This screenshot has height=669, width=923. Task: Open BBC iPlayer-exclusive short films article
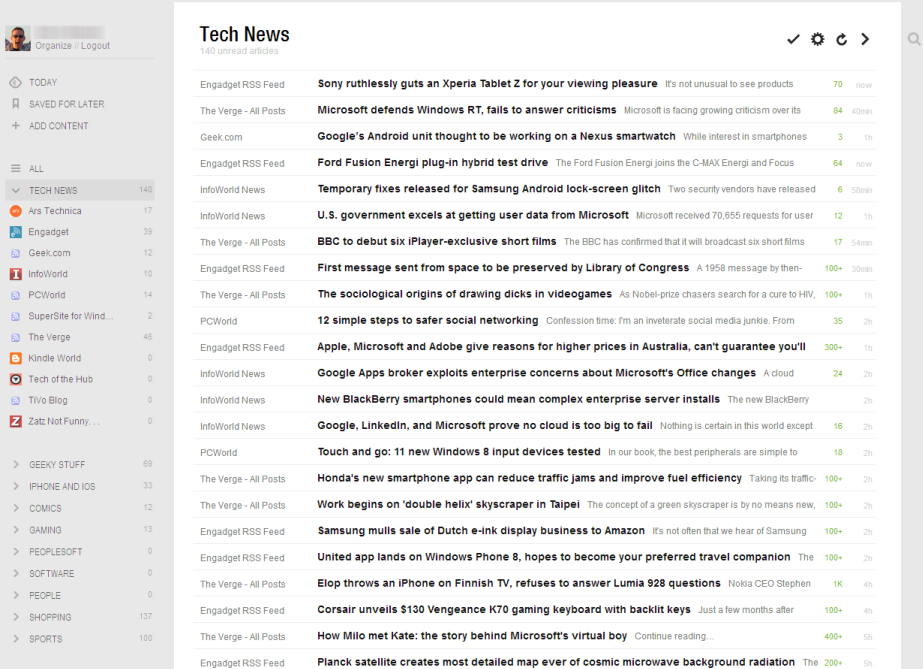click(437, 241)
